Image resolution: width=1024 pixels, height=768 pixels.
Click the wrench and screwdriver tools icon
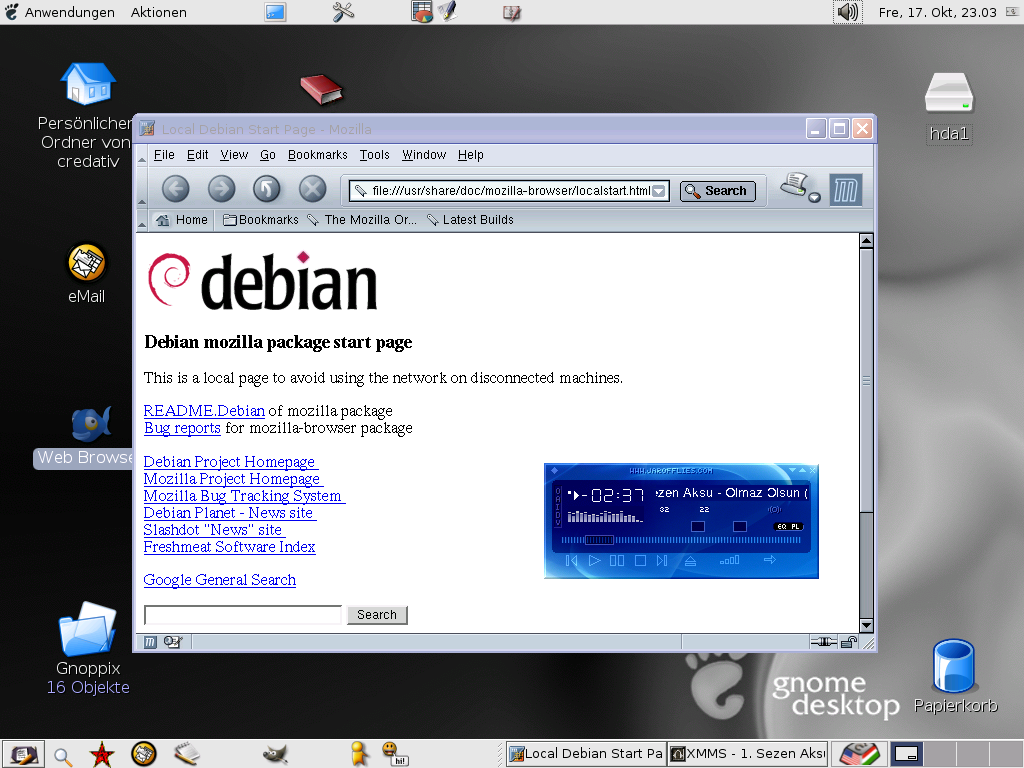tap(343, 12)
